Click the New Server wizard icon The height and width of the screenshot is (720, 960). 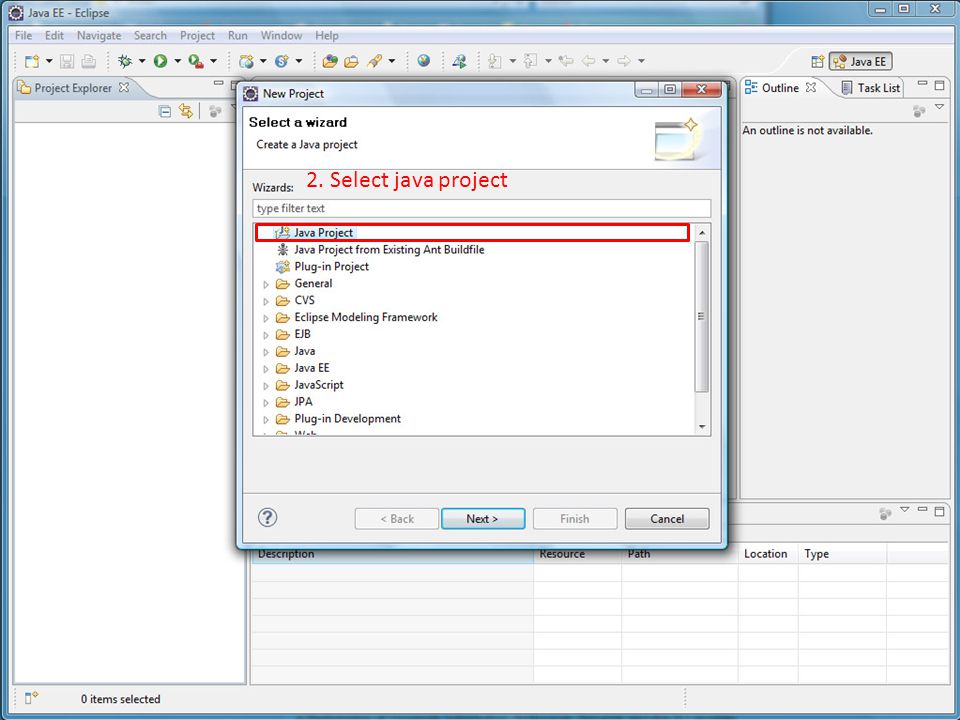tap(247, 61)
